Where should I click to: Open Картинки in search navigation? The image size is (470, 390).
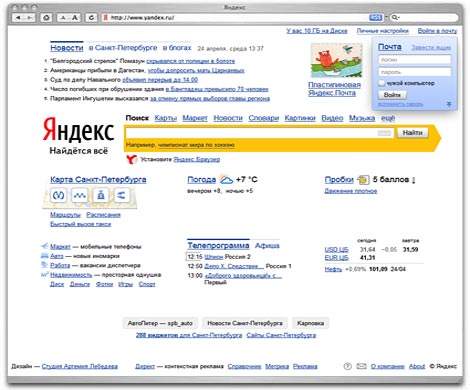click(x=300, y=118)
